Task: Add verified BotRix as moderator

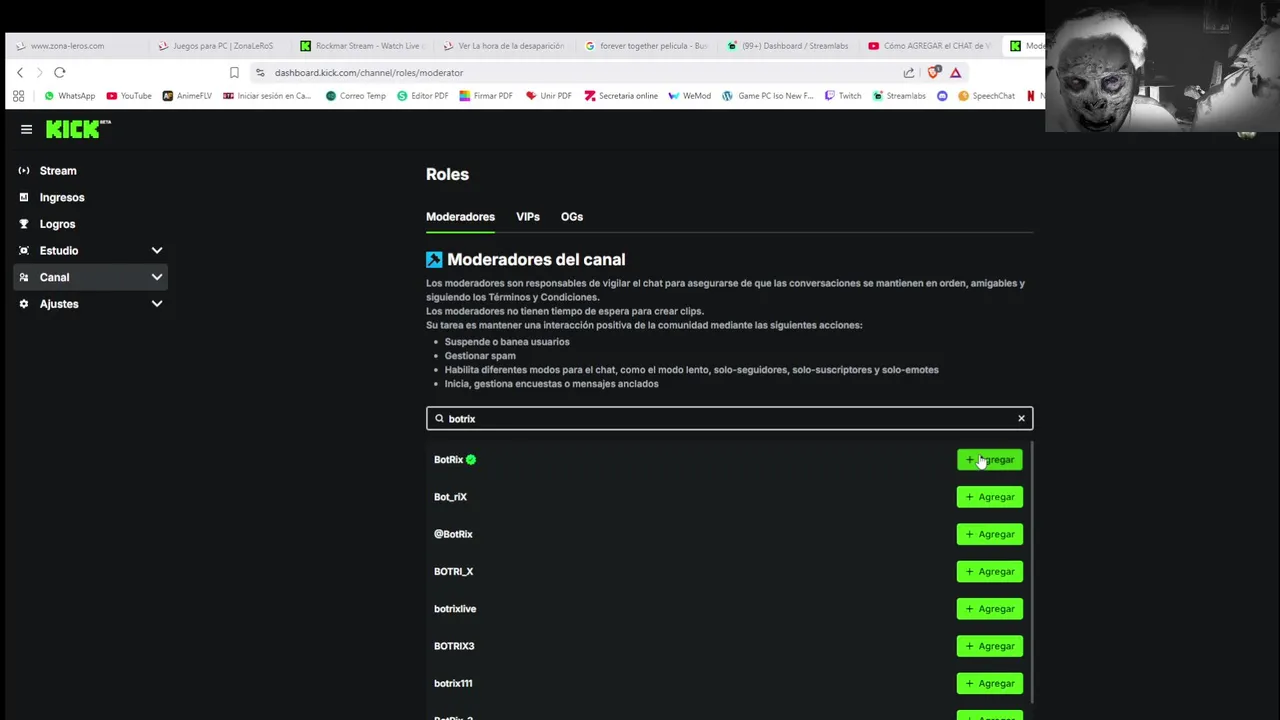Action: [x=989, y=460]
